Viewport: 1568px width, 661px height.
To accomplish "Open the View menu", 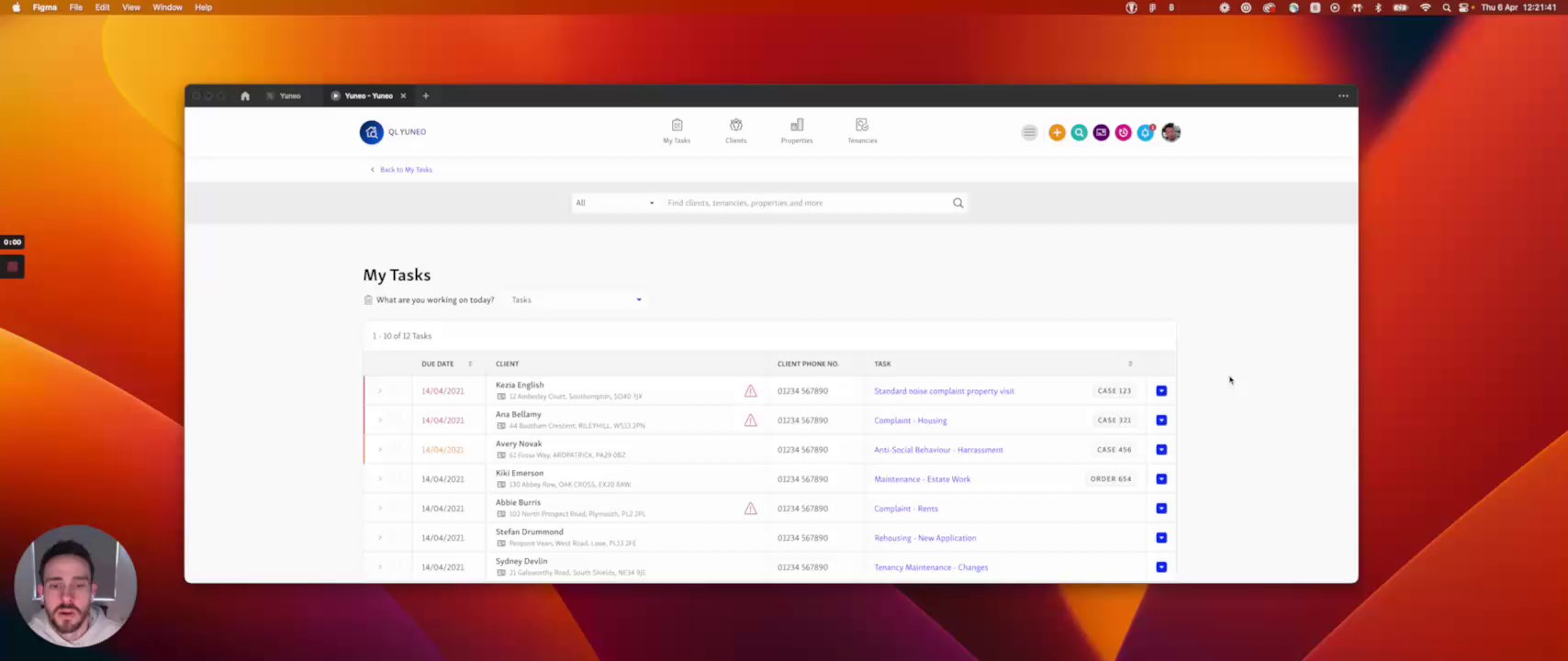I will pyautogui.click(x=131, y=7).
